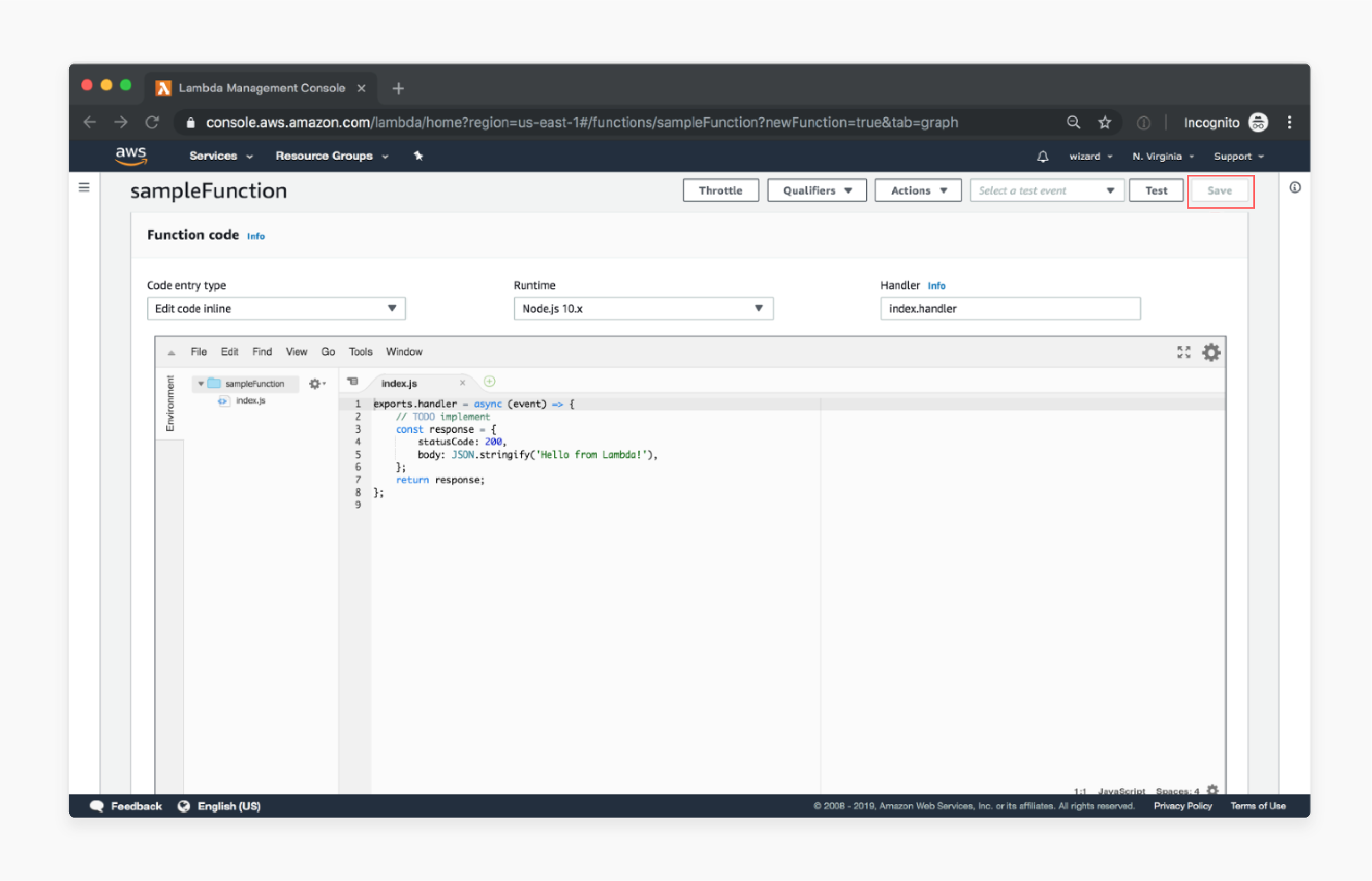This screenshot has width=1372, height=881.
Task: Open the Resource Groups dropdown
Action: click(x=333, y=156)
